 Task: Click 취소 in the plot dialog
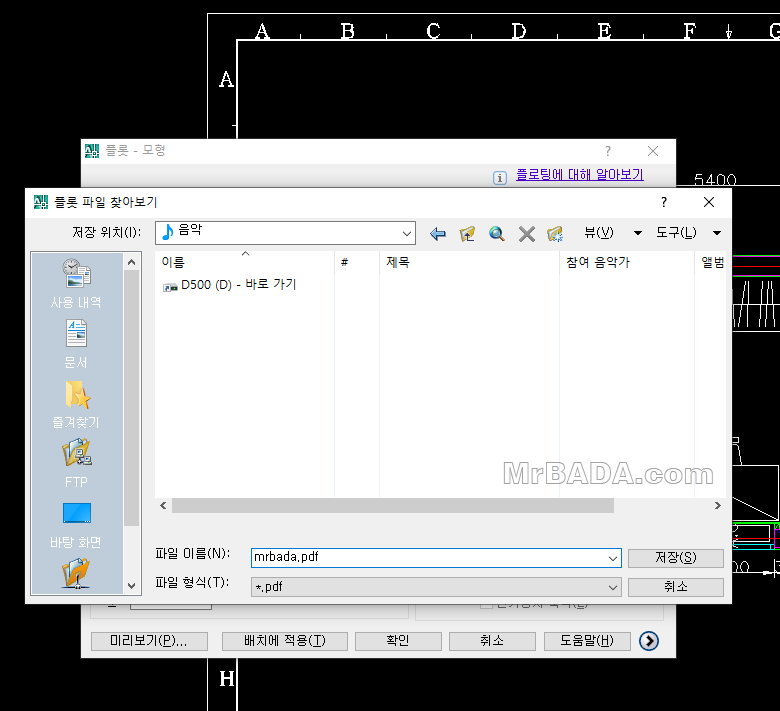point(492,641)
